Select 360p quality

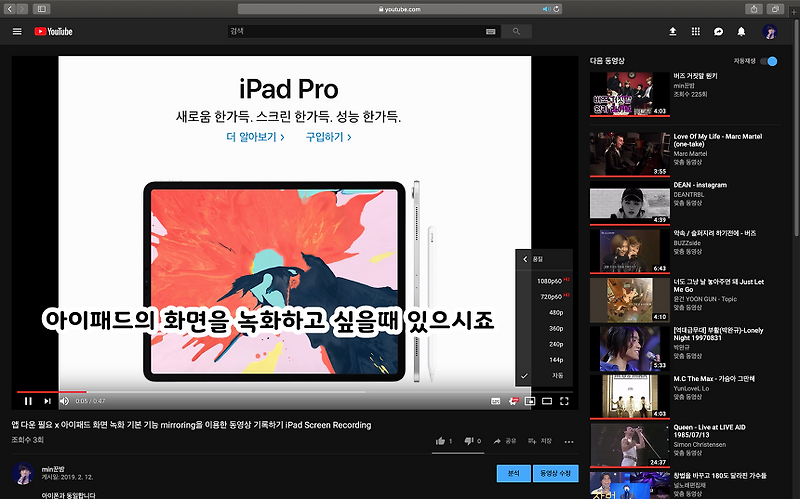544,328
